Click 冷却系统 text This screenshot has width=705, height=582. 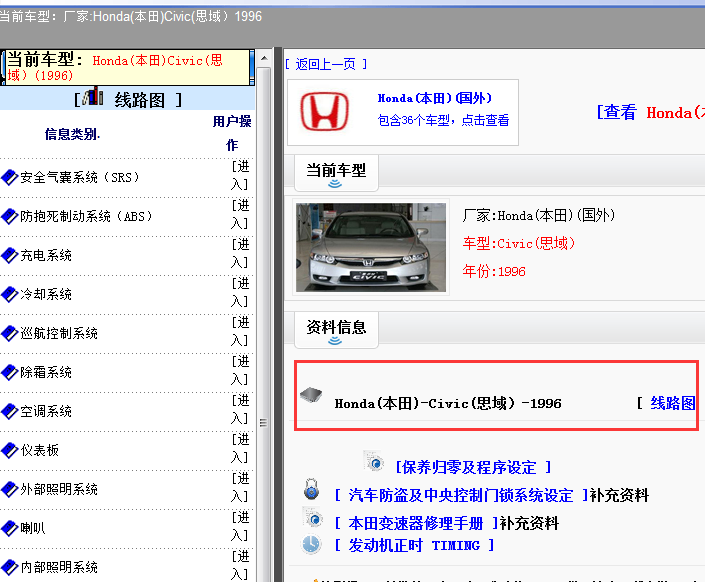(46, 294)
